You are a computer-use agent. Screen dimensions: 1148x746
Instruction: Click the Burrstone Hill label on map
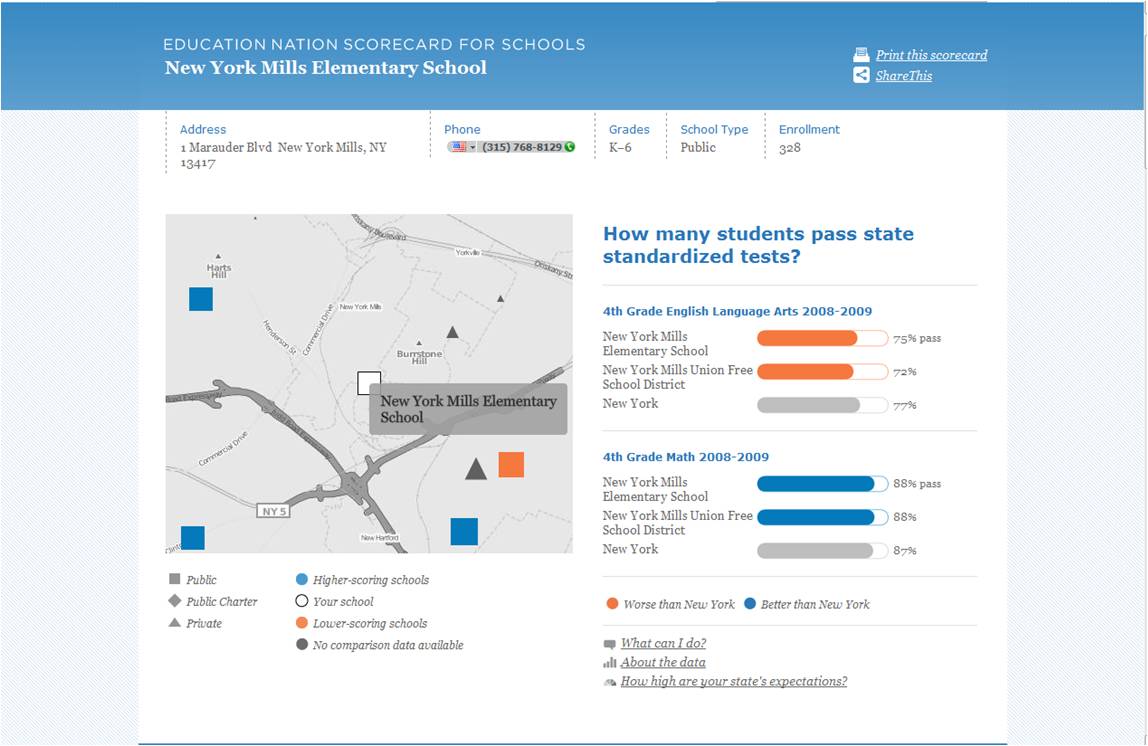tap(420, 357)
